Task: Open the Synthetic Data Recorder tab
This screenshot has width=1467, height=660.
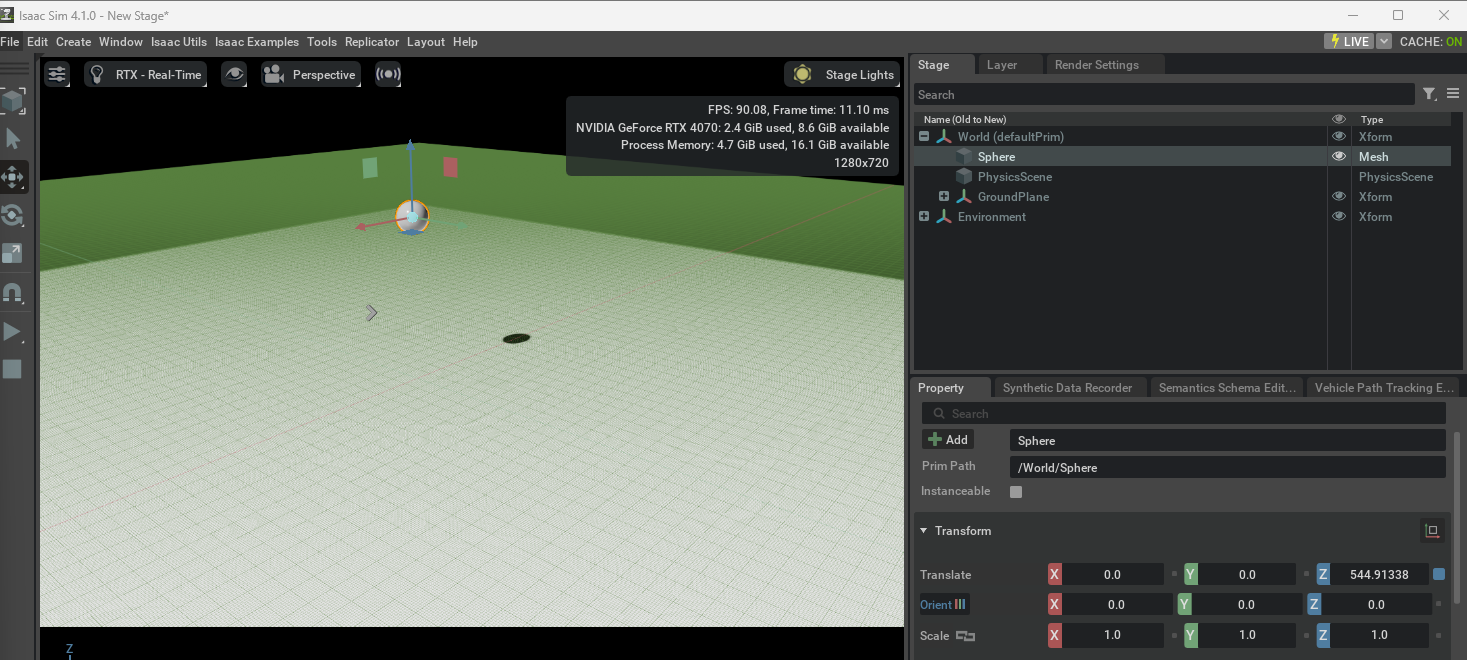Action: 1067,388
